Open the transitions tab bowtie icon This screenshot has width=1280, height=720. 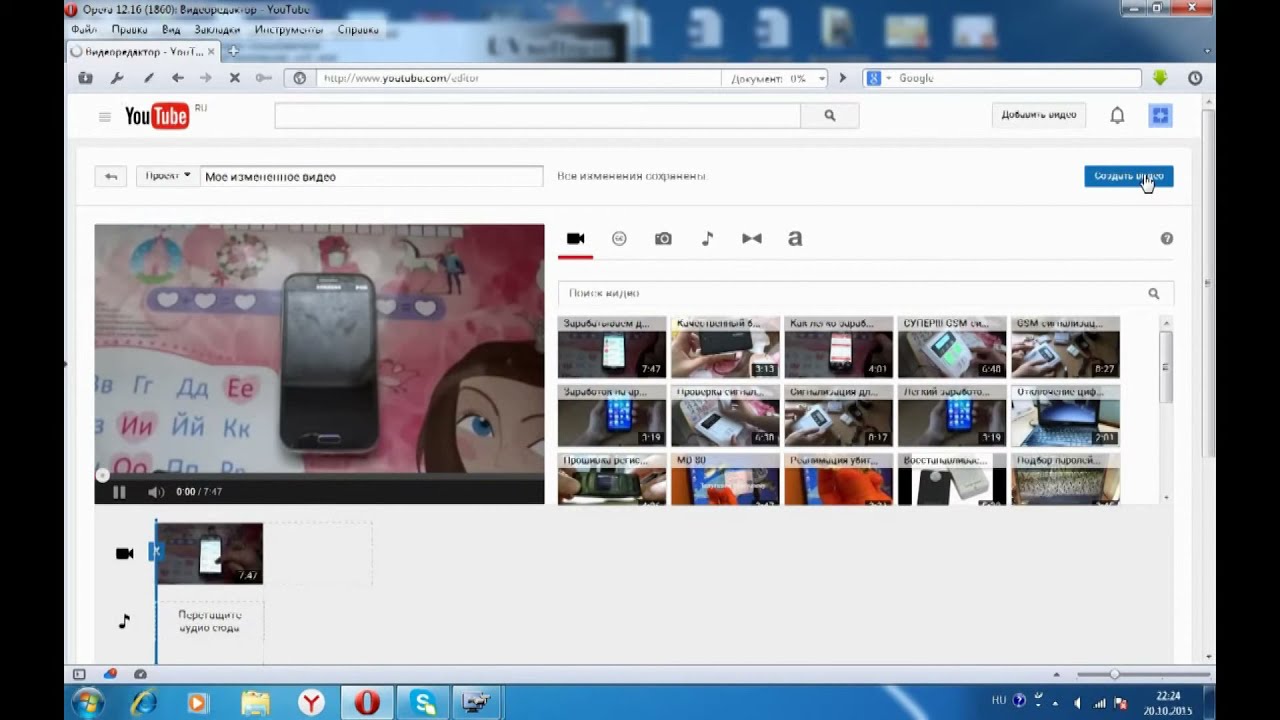(x=752, y=238)
